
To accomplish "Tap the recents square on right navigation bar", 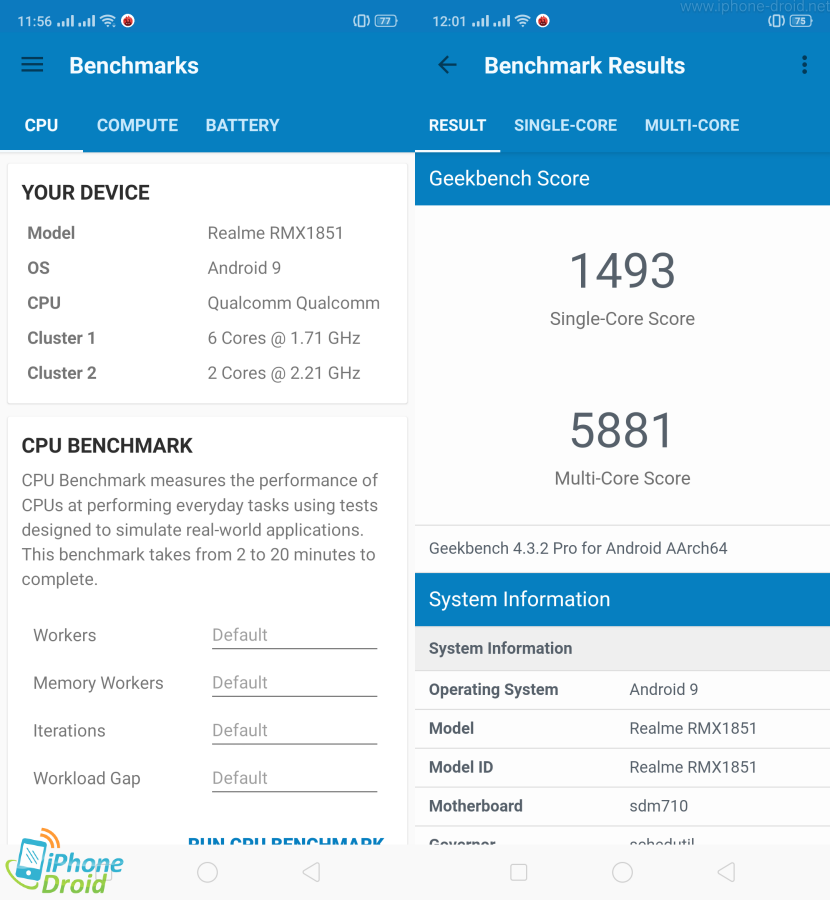I will [x=518, y=872].
